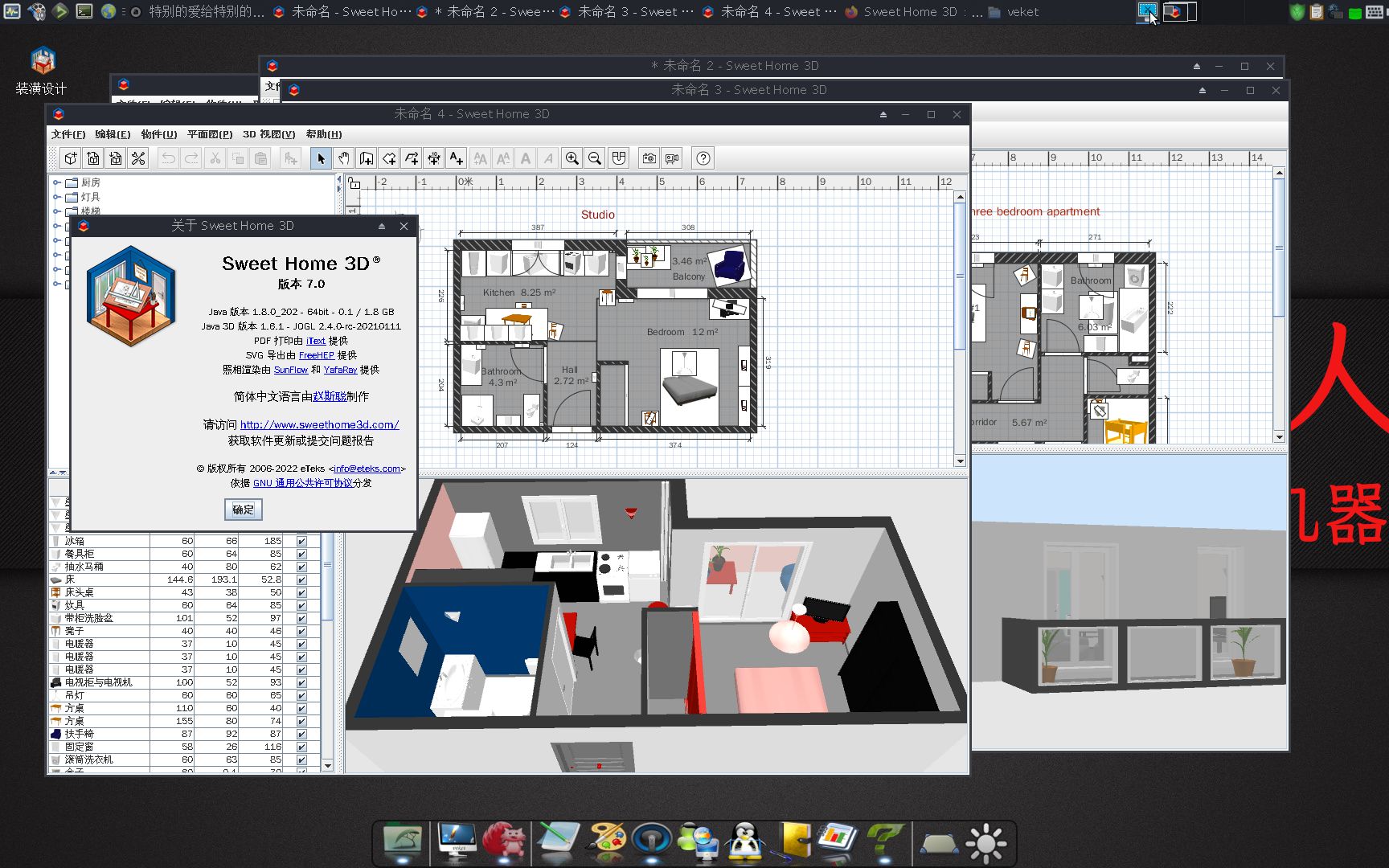Click the iText link

316,341
